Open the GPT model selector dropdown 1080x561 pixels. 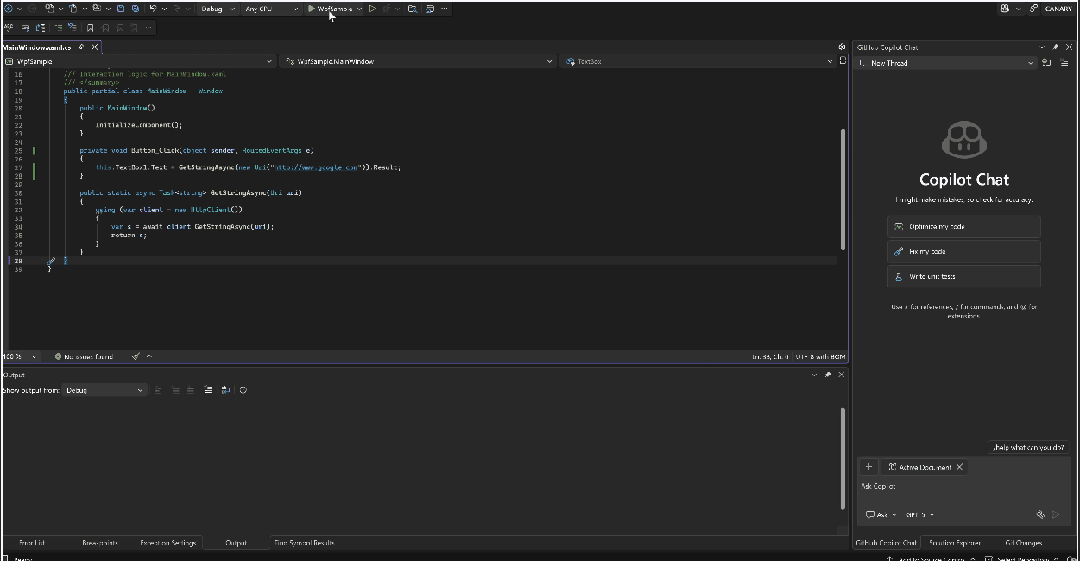pyautogui.click(x=920, y=515)
